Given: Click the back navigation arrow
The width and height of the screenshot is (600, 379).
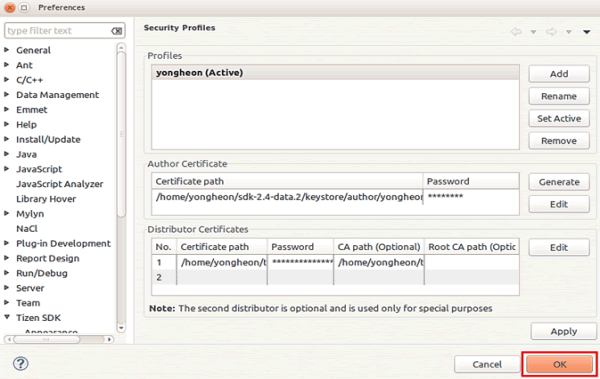Looking at the screenshot, I should (516, 32).
